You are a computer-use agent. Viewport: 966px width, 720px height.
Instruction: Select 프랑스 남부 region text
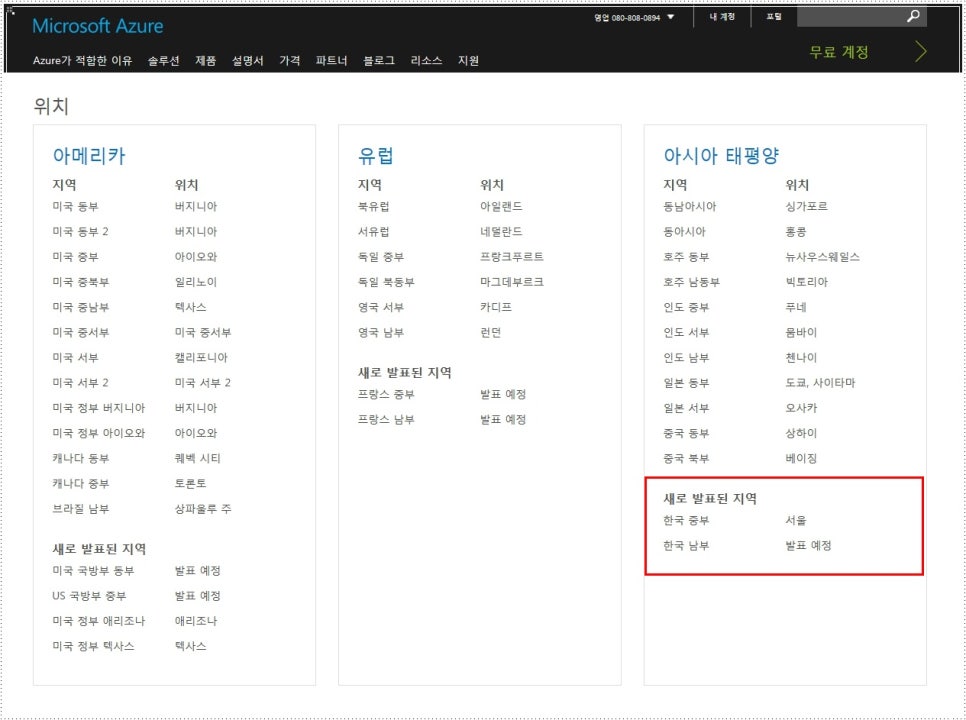(386, 419)
